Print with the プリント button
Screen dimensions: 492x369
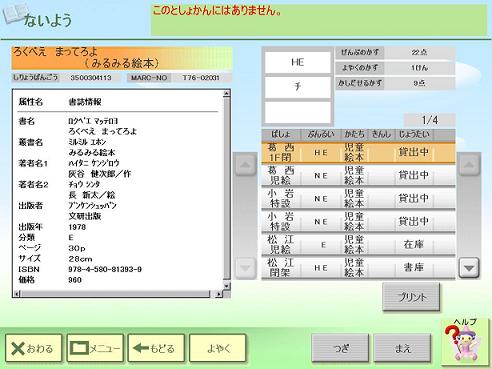click(x=411, y=297)
